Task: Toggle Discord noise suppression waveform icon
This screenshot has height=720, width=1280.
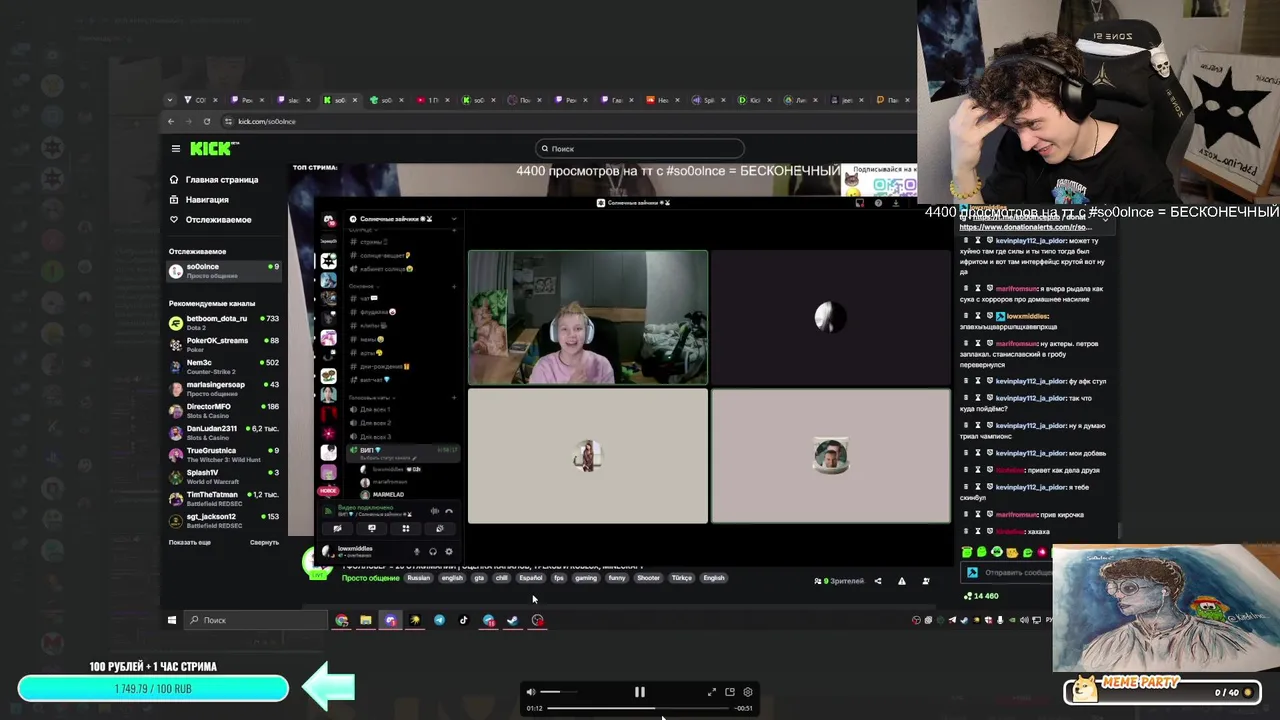Action: [x=434, y=512]
